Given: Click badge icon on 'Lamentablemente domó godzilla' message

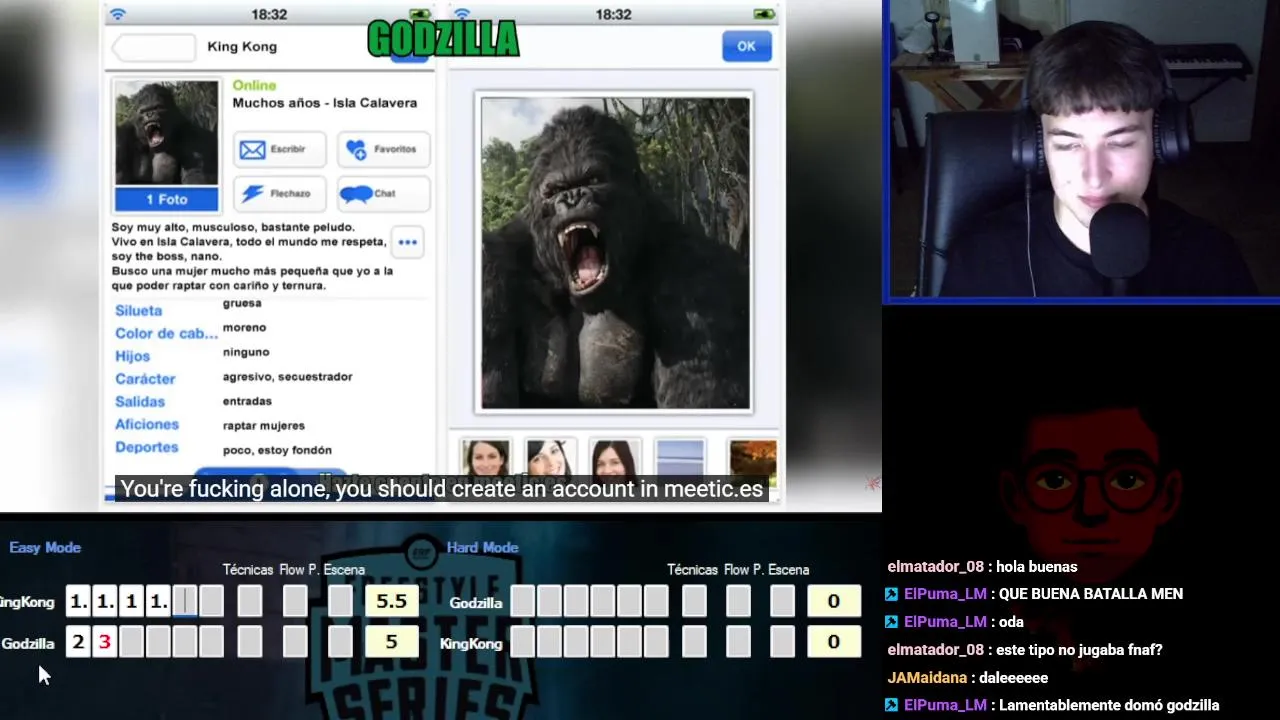Looking at the screenshot, I should coord(891,705).
